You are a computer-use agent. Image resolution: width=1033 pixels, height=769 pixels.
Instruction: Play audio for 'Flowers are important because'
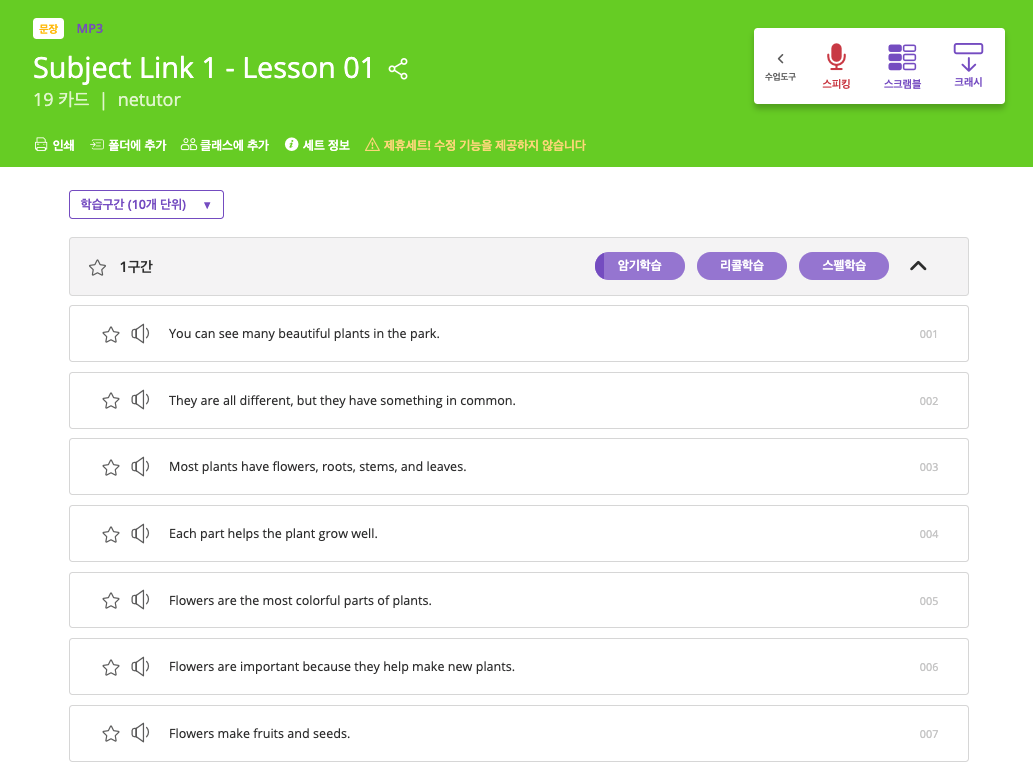[x=140, y=666]
